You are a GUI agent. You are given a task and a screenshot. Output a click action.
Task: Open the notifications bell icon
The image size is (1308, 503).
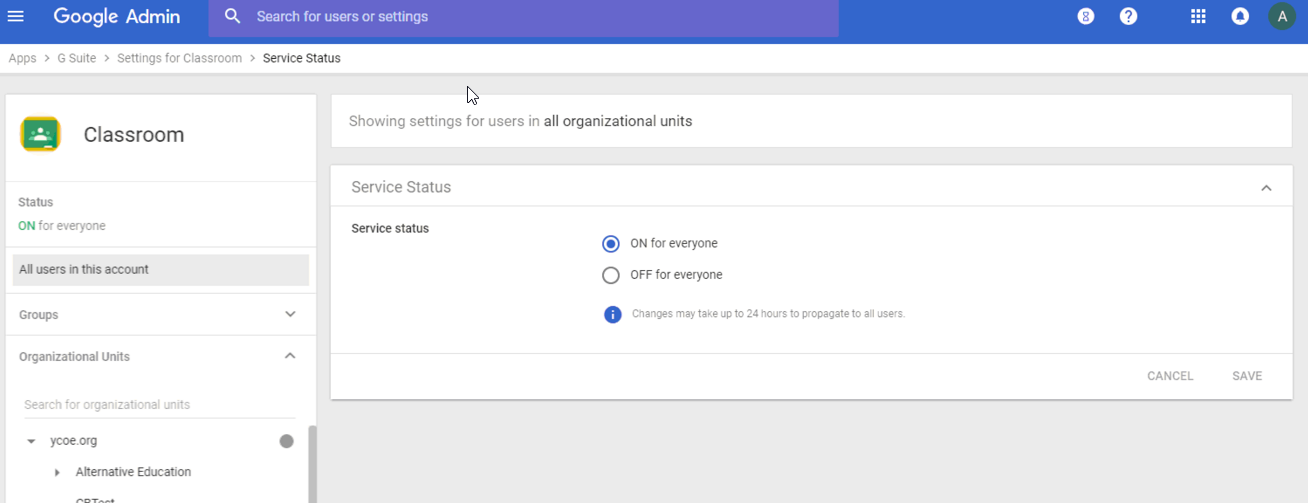pos(1240,16)
